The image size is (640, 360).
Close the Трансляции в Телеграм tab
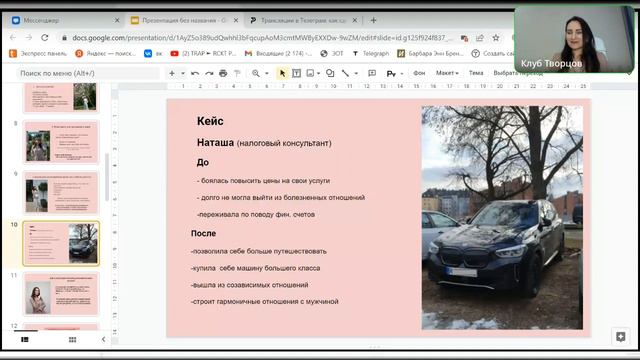tap(355, 20)
